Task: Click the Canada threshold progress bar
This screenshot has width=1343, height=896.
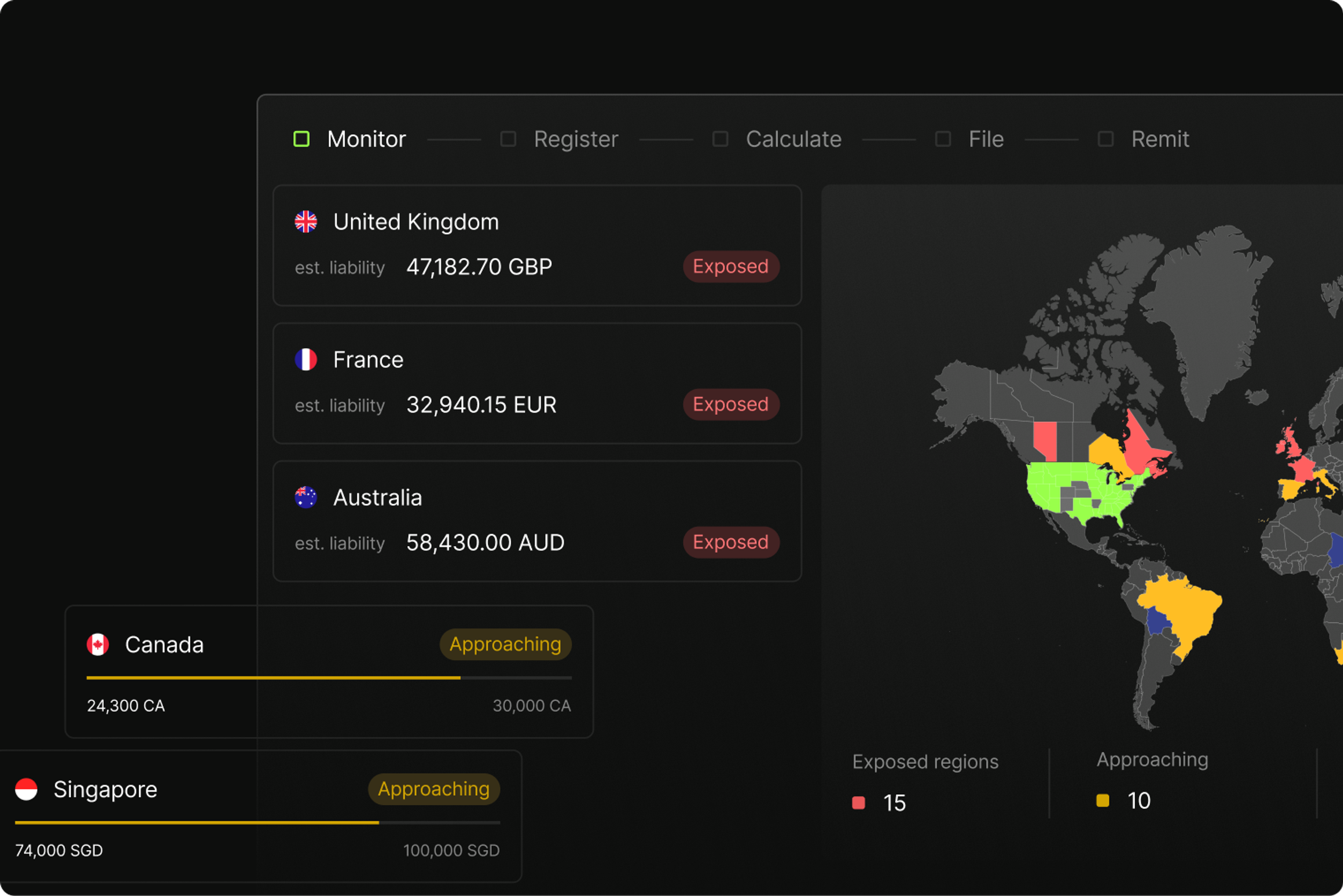Action: coord(329,678)
